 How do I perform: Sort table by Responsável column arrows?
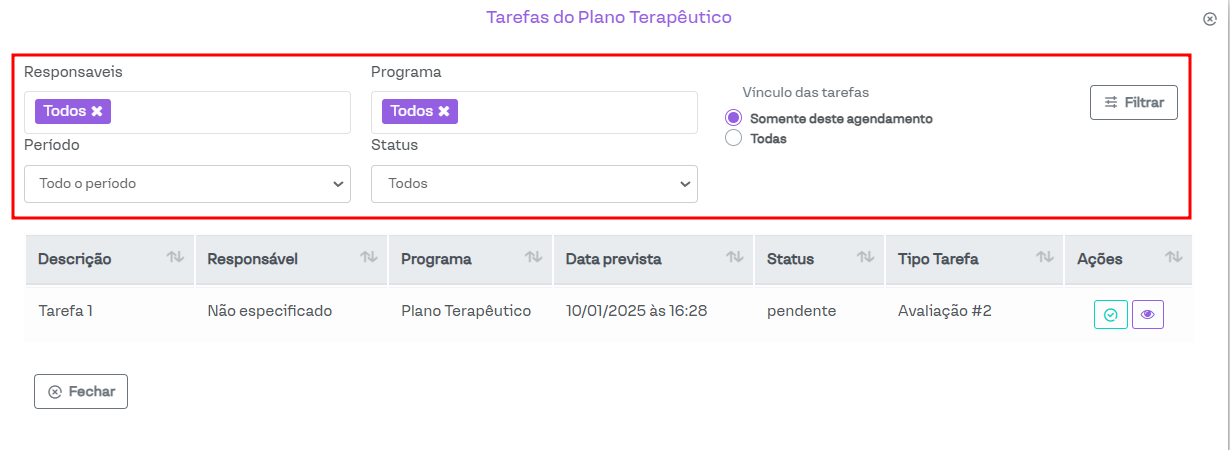click(368, 258)
